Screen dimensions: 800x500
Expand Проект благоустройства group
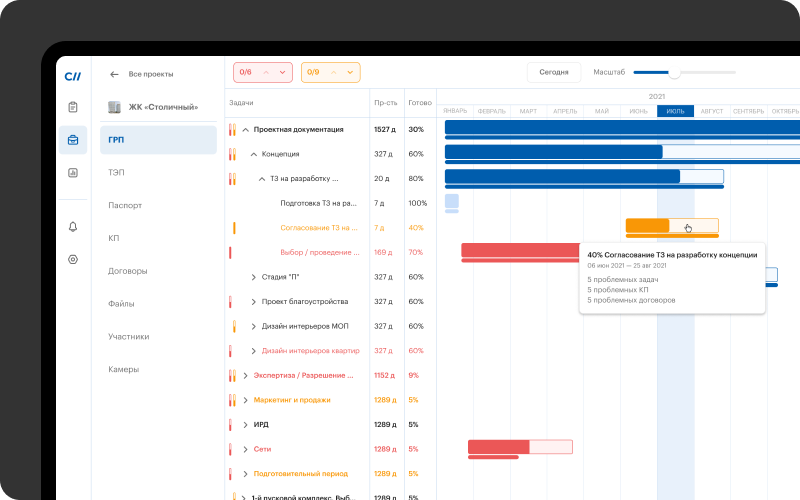click(x=254, y=302)
